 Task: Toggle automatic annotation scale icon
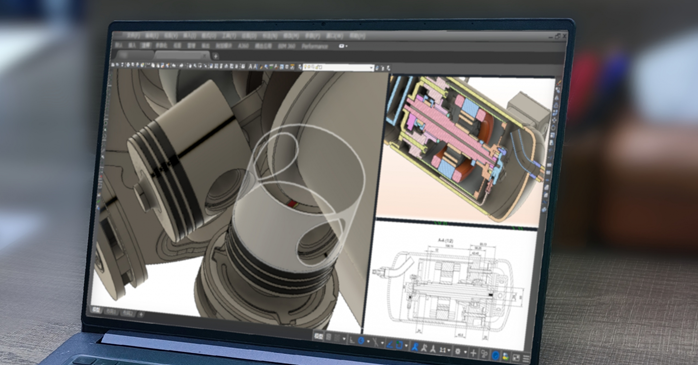pyautogui.click(x=424, y=348)
